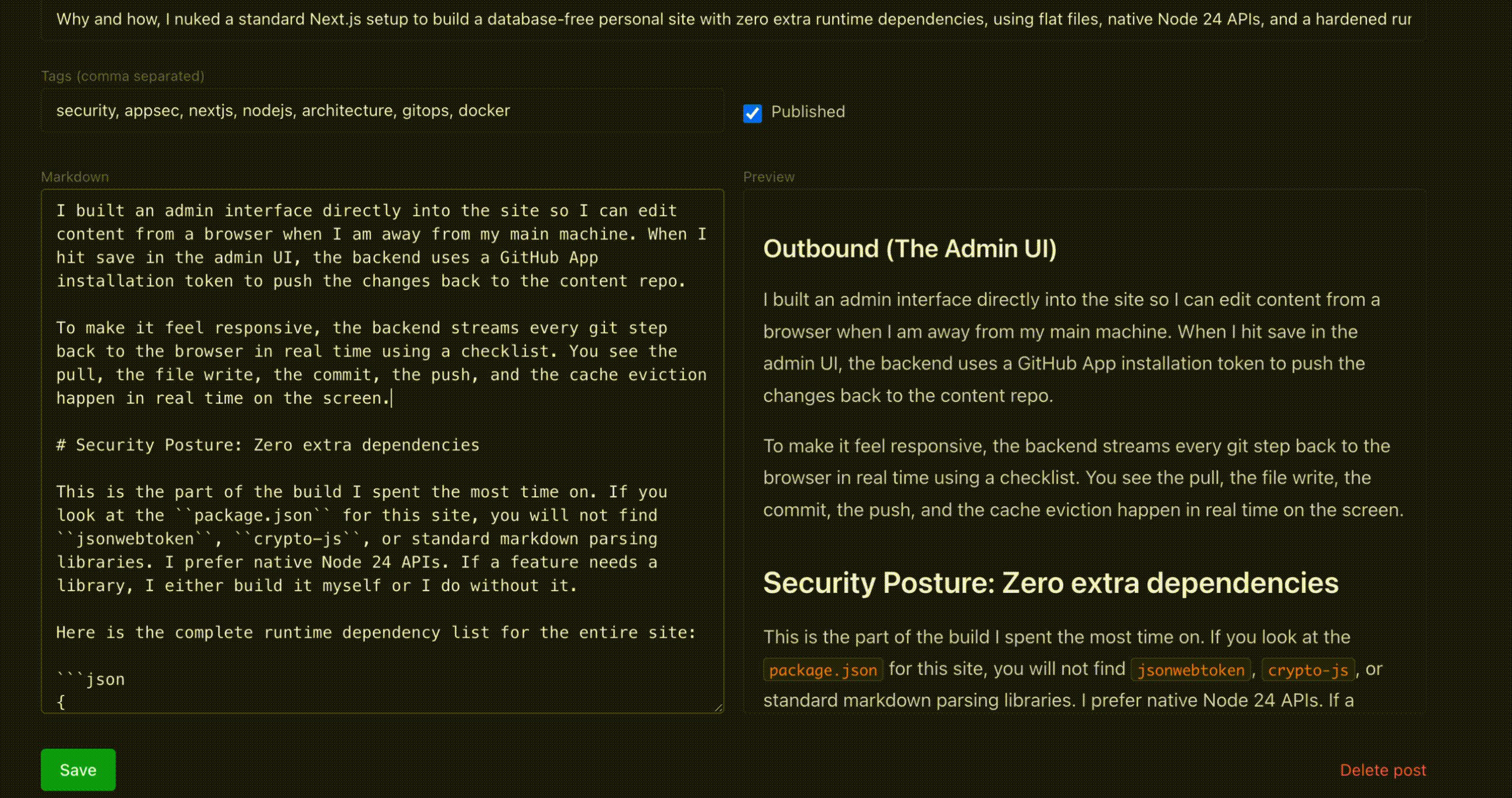Viewport: 1512px width, 798px height.
Task: Click into the Markdown editor textarea
Action: [x=382, y=451]
